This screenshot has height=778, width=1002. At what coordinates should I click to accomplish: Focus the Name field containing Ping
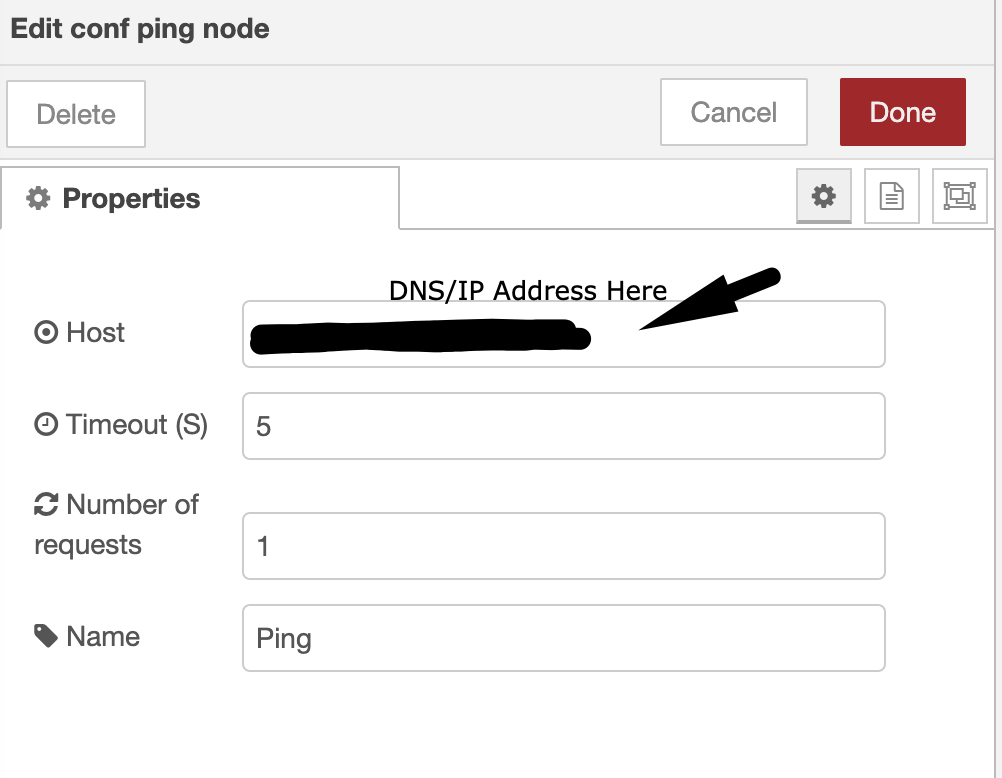pos(564,638)
